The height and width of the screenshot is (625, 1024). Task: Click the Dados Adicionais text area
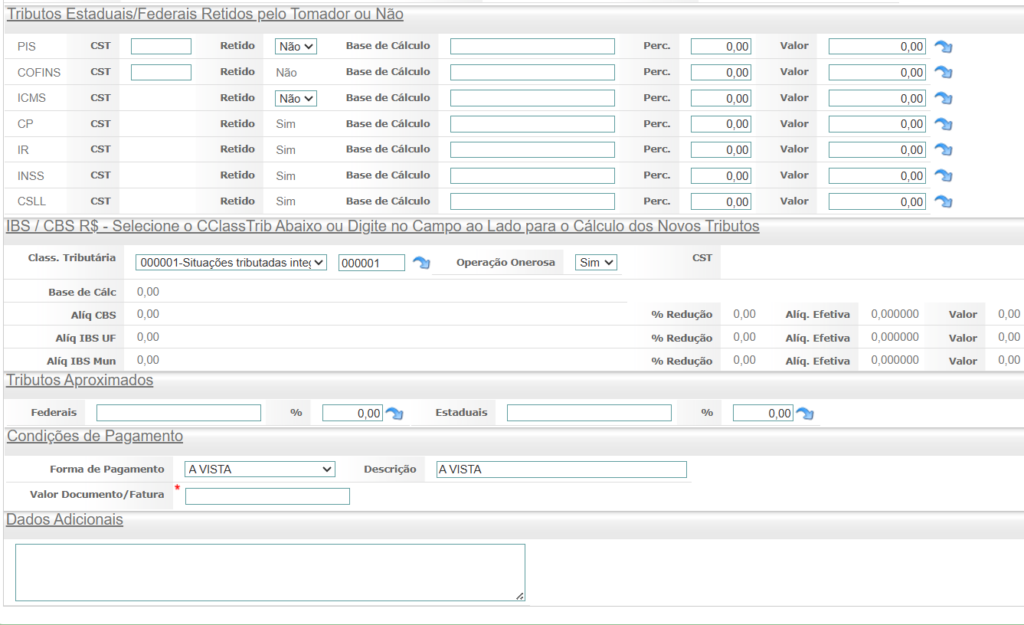[x=270, y=572]
